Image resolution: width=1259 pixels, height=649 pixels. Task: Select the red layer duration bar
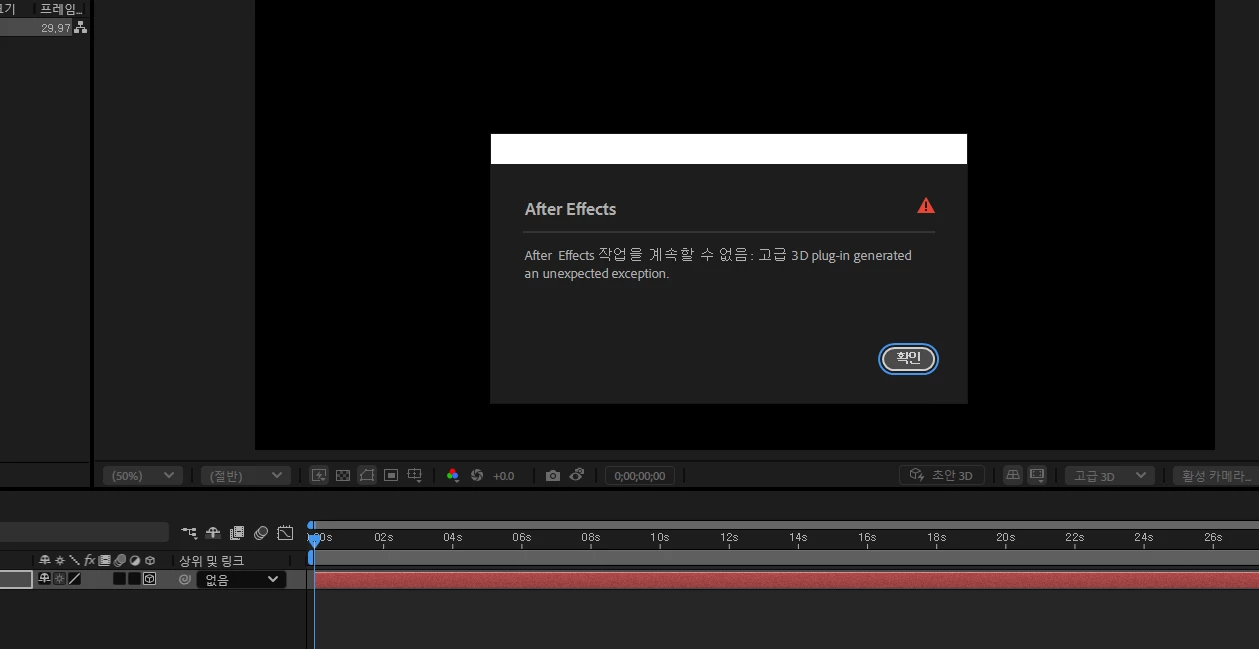click(786, 580)
